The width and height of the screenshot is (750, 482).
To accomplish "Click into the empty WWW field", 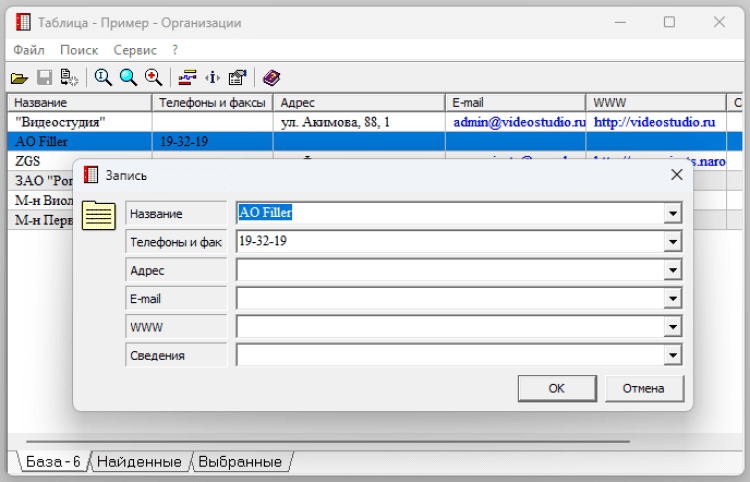I will [x=450, y=327].
